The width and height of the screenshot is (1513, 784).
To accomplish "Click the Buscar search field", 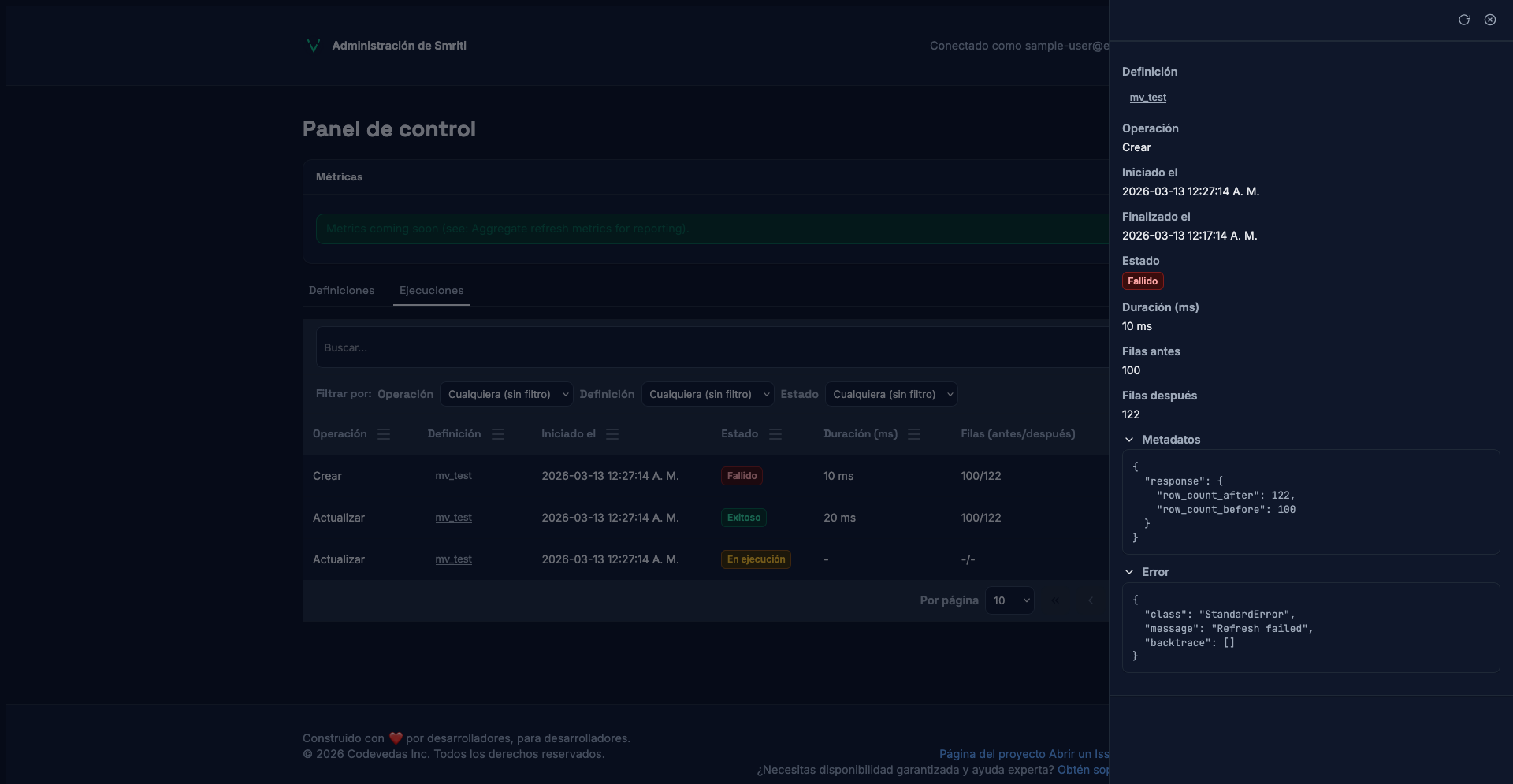I will (709, 347).
